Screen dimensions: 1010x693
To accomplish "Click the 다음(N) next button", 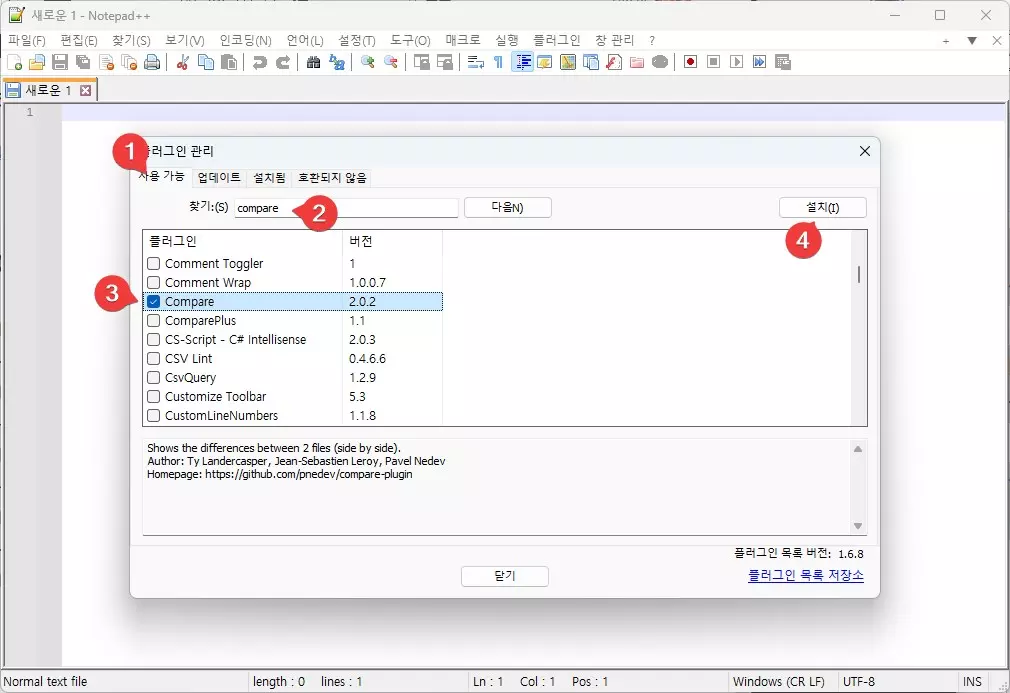I will [x=508, y=207].
